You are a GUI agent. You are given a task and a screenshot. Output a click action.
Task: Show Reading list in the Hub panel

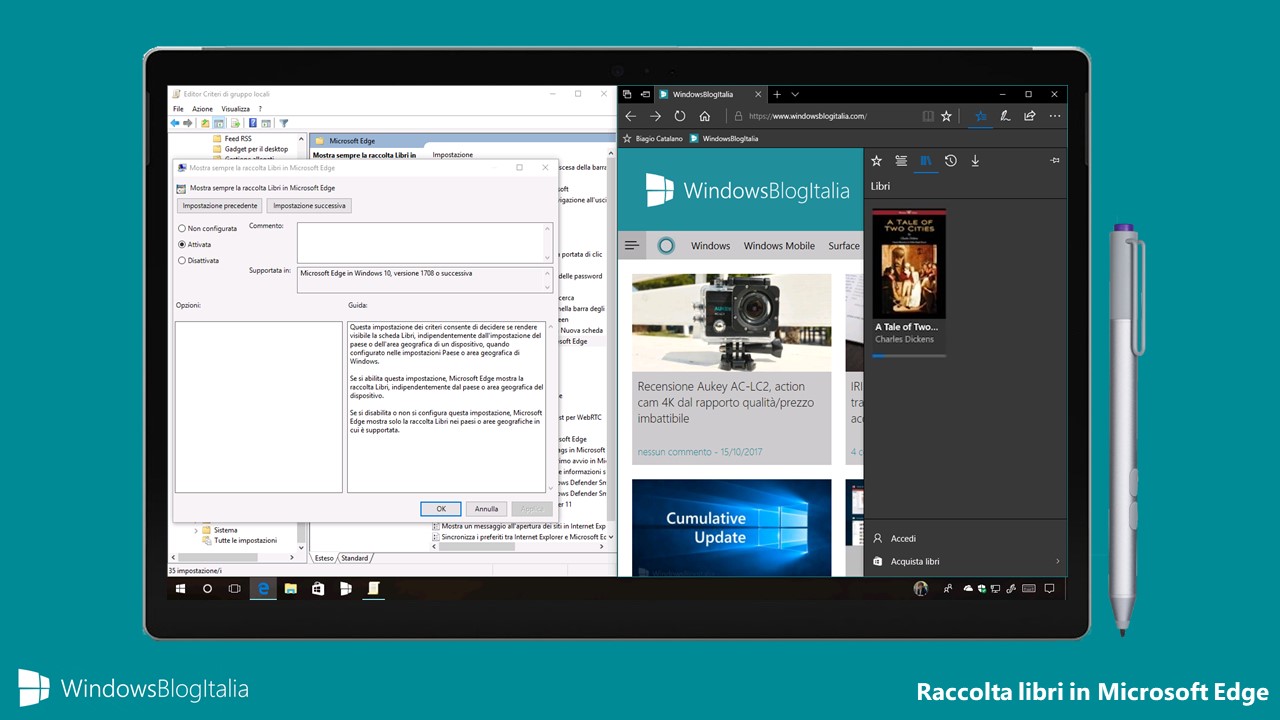pos(901,160)
